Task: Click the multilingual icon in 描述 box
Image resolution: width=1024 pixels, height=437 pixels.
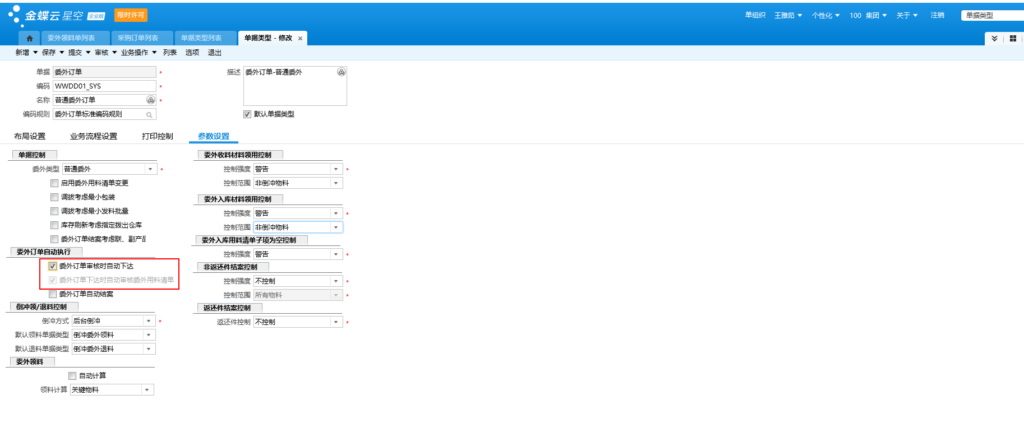Action: click(x=341, y=72)
